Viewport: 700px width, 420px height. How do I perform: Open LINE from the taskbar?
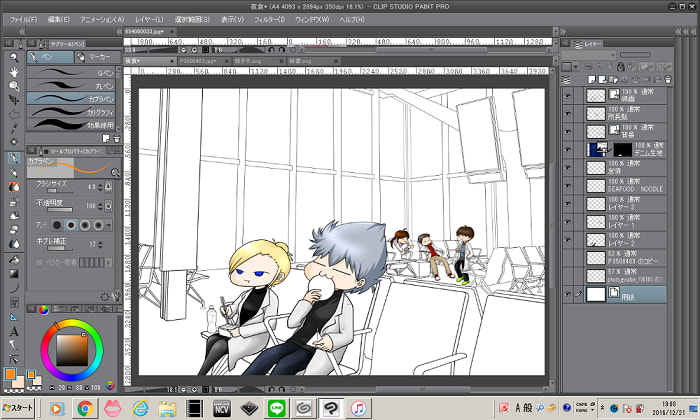pos(276,408)
